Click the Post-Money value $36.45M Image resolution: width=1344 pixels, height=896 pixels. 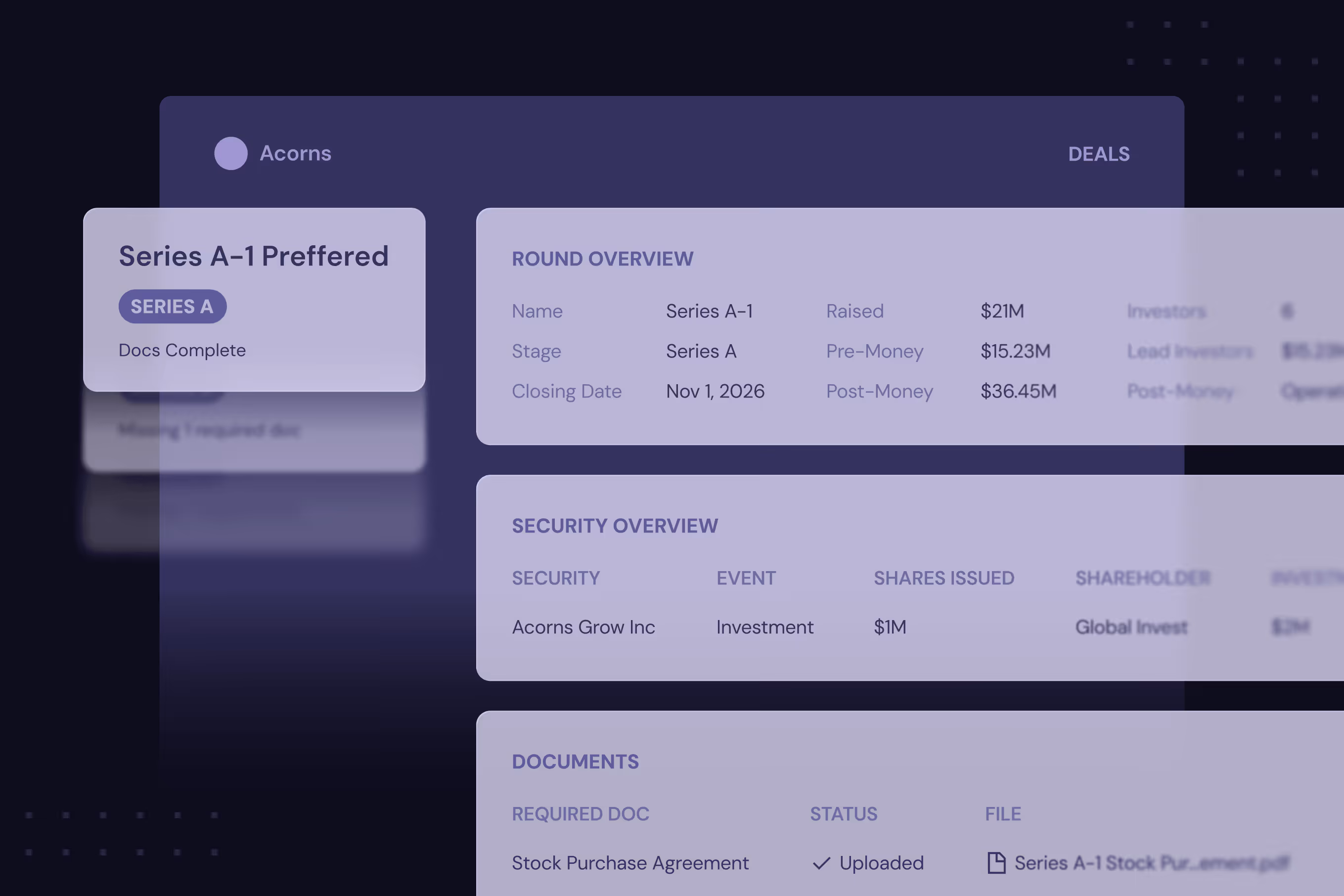point(1018,391)
